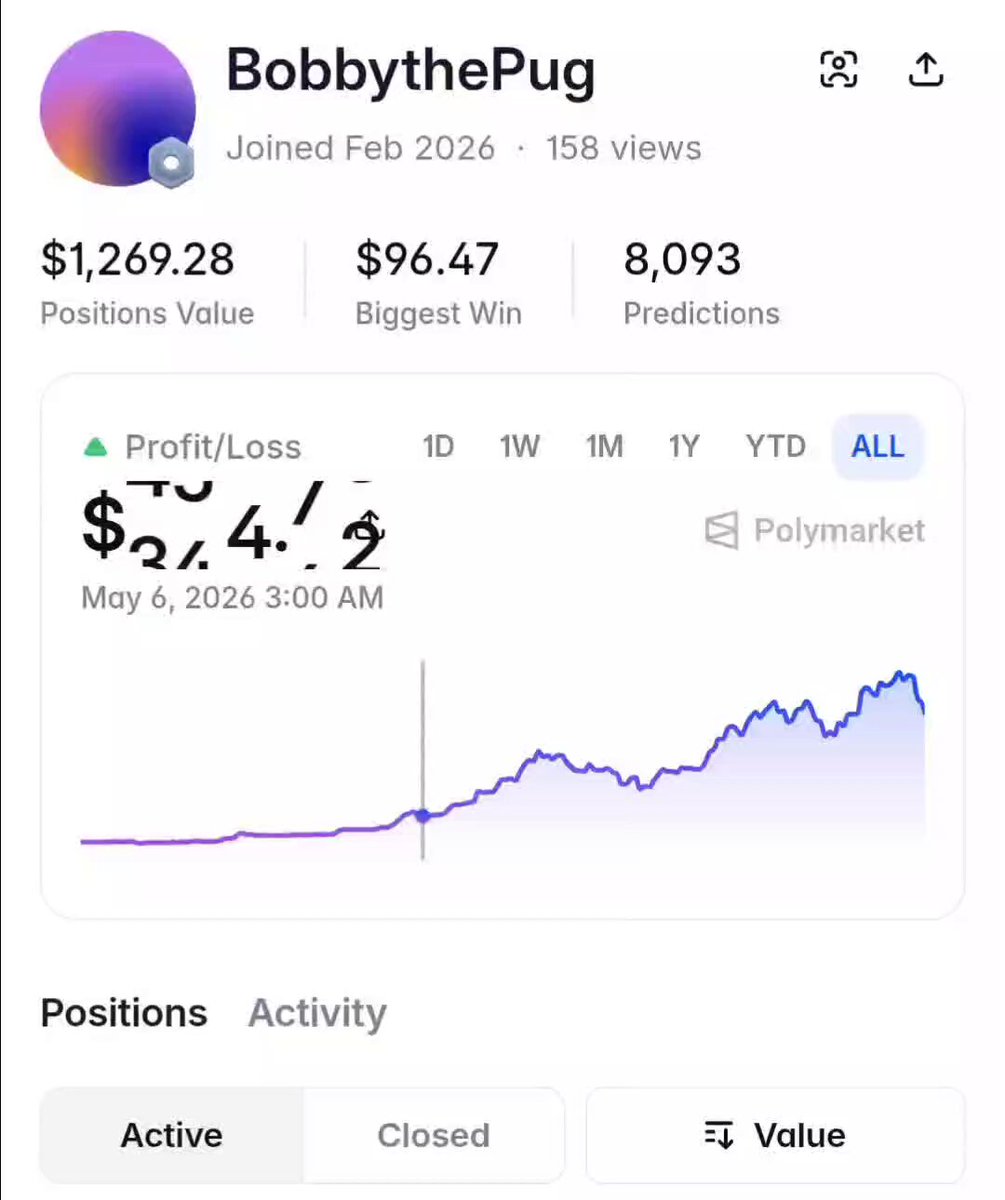Screen dimensions: 1005x1200
Task: Select the 1M time range
Action: coord(604,446)
